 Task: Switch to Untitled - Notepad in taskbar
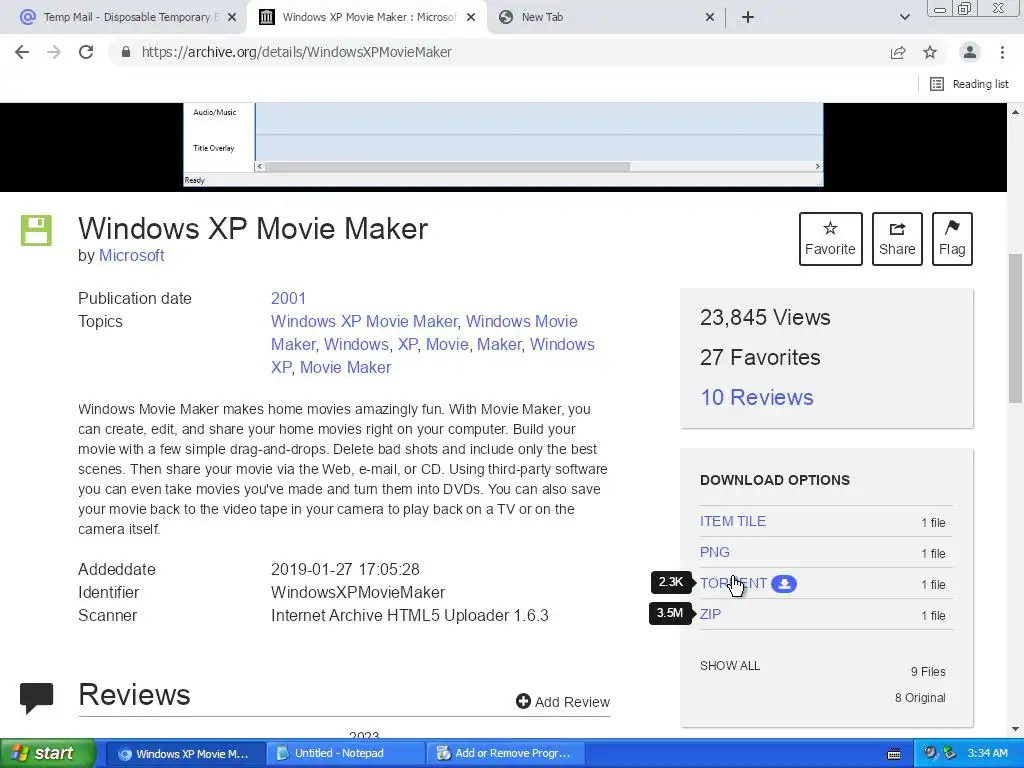click(345, 754)
